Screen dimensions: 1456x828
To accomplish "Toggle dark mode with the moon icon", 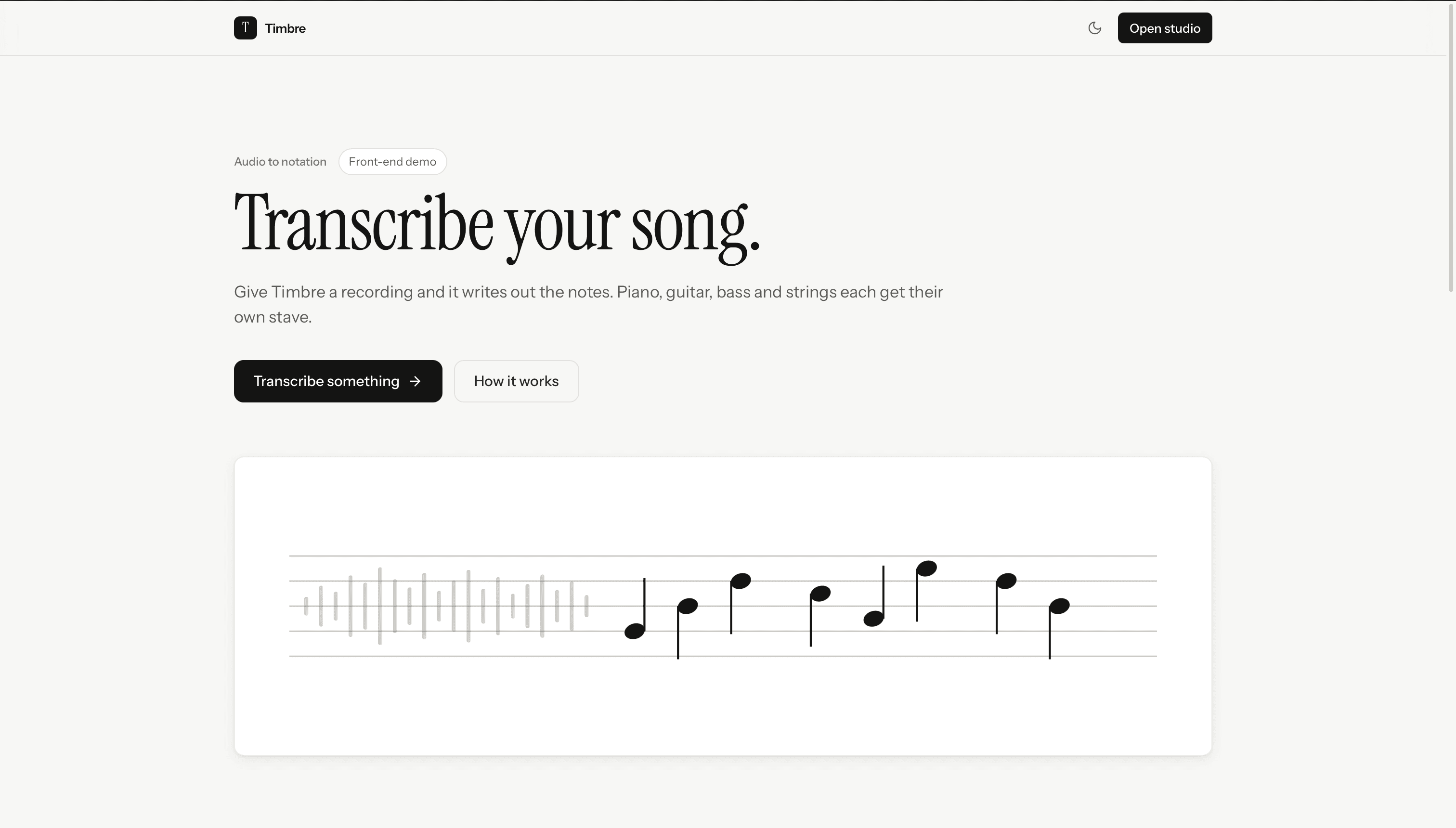I will (x=1094, y=28).
